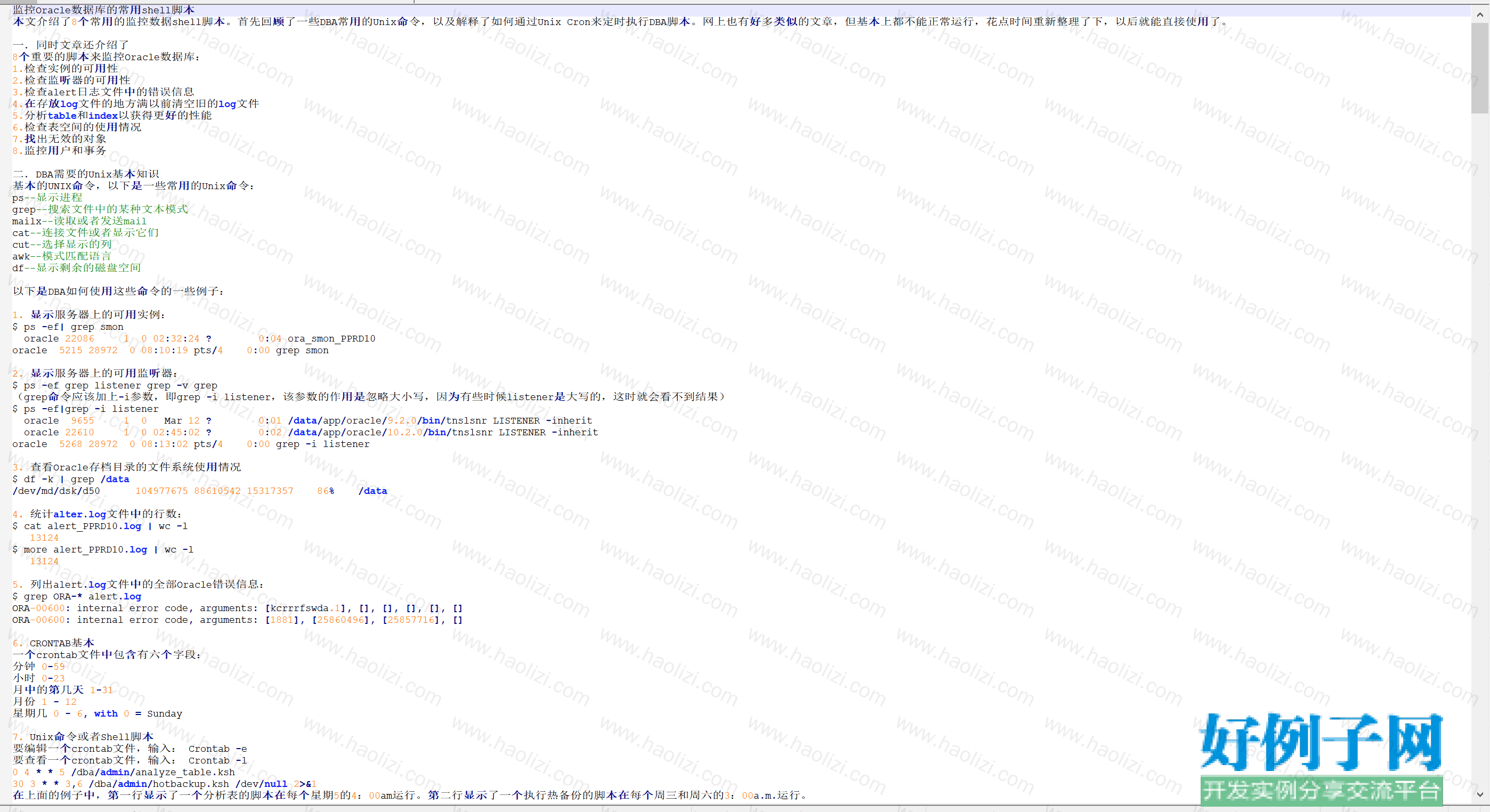Click the line "mailx--读取或者发送mail"

click(79, 221)
